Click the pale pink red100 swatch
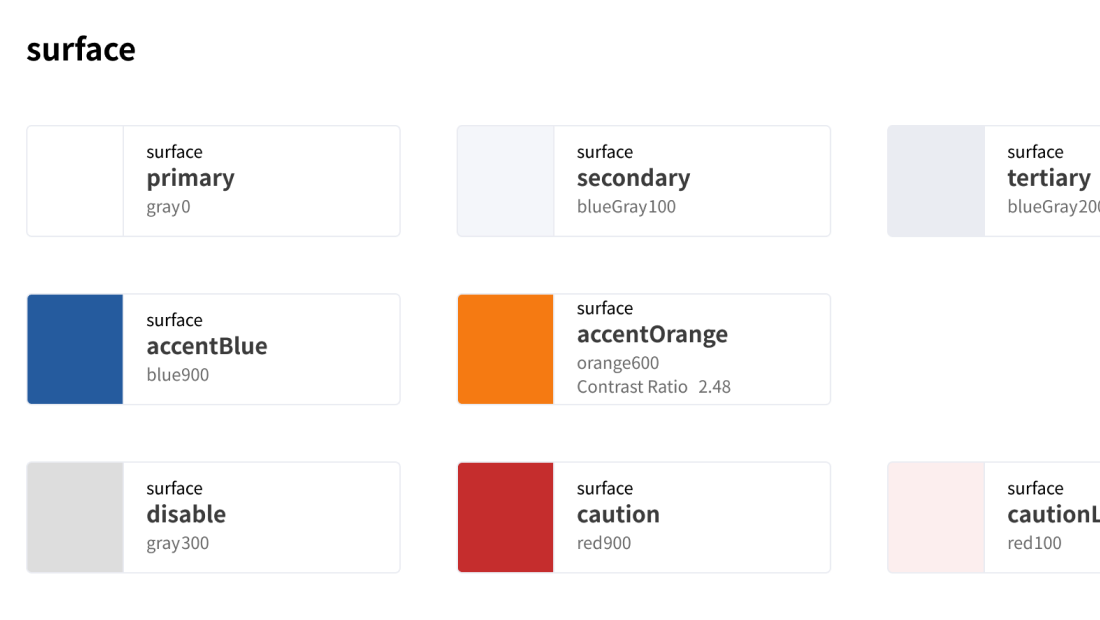1100x620 pixels. coord(936,517)
